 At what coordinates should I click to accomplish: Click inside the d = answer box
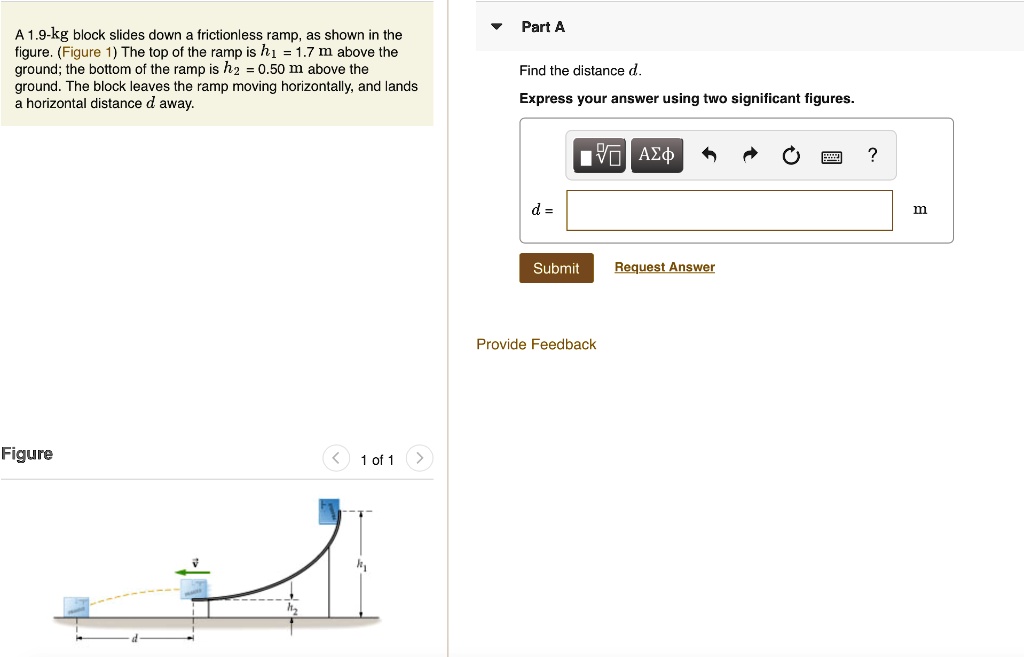click(728, 210)
